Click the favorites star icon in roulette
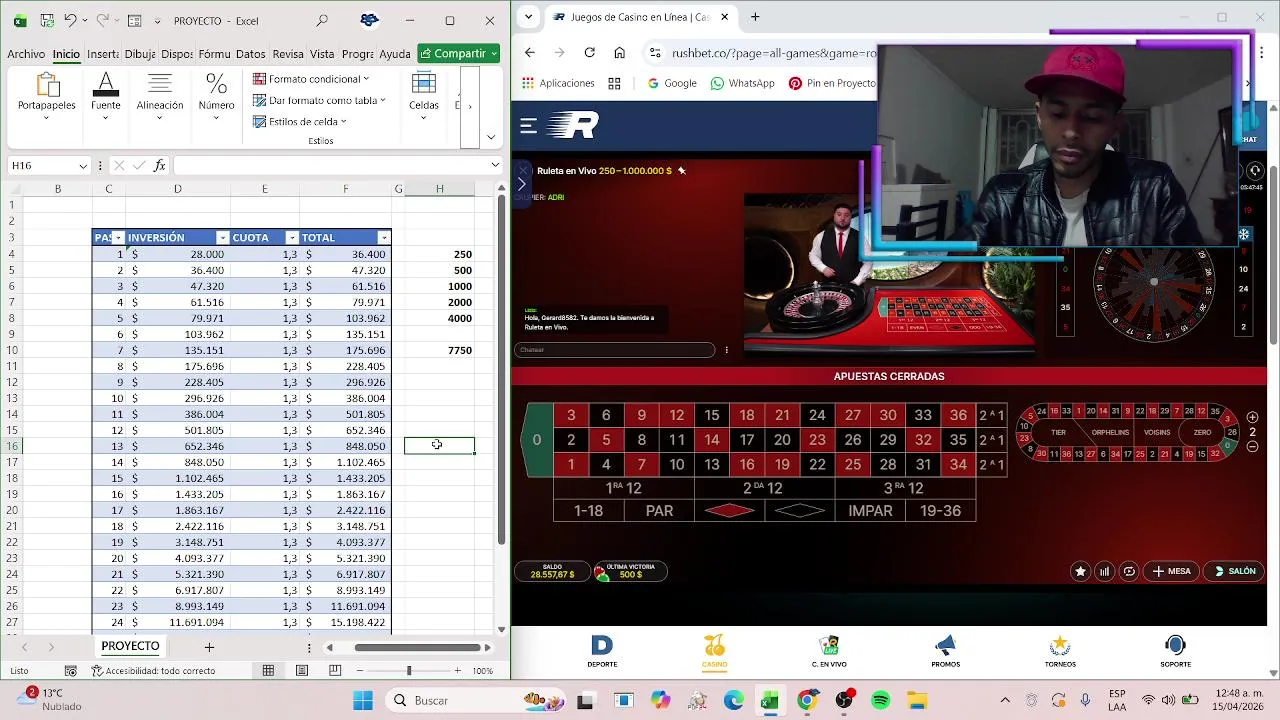Viewport: 1280px width, 720px height. pyautogui.click(x=1080, y=571)
